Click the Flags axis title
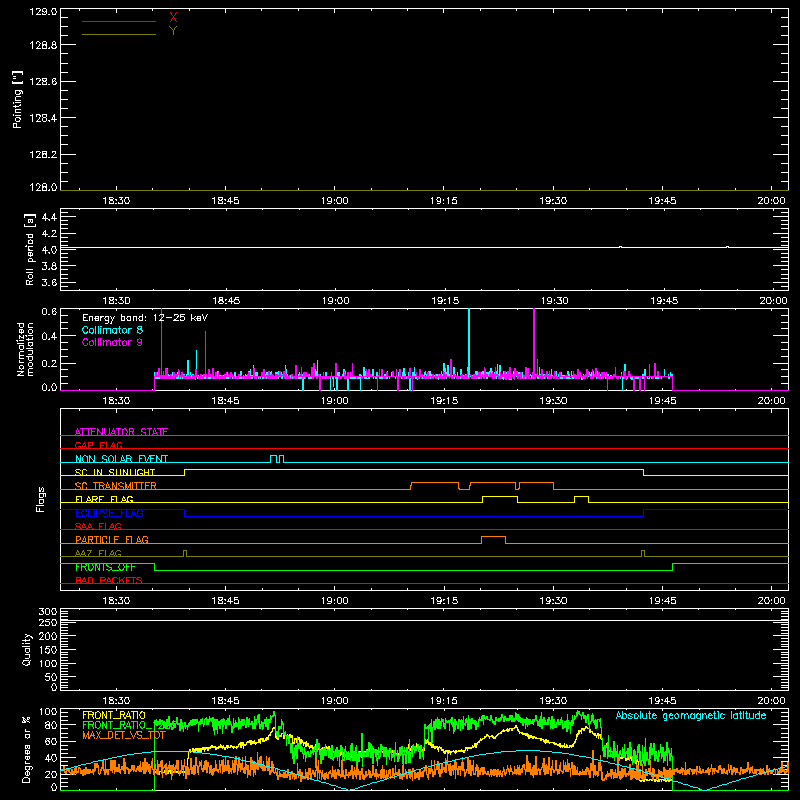This screenshot has width=800, height=800. (41, 499)
